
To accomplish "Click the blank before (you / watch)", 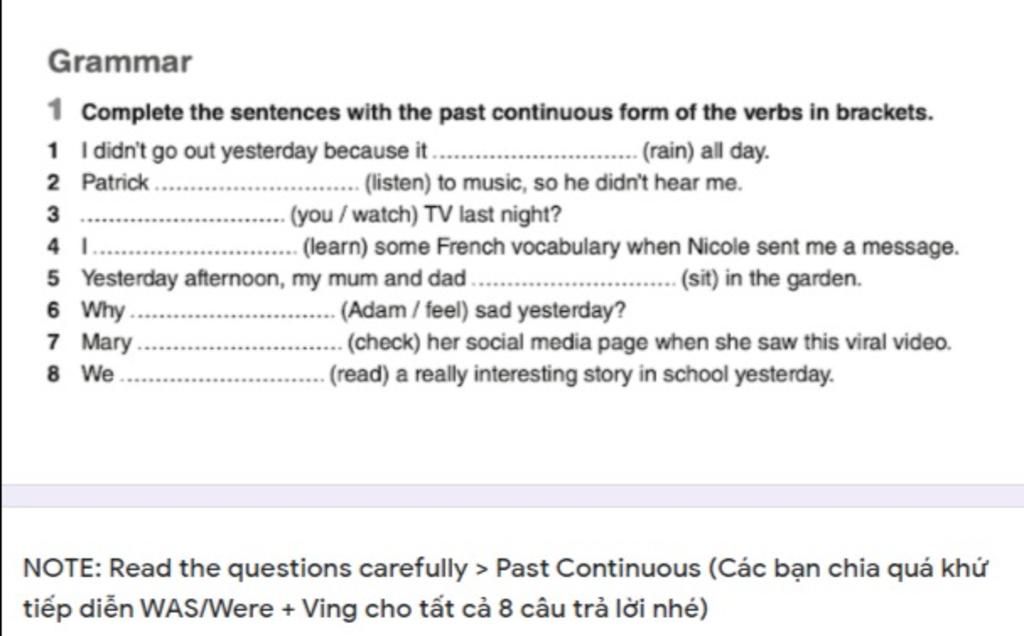I will pyautogui.click(x=182, y=217).
